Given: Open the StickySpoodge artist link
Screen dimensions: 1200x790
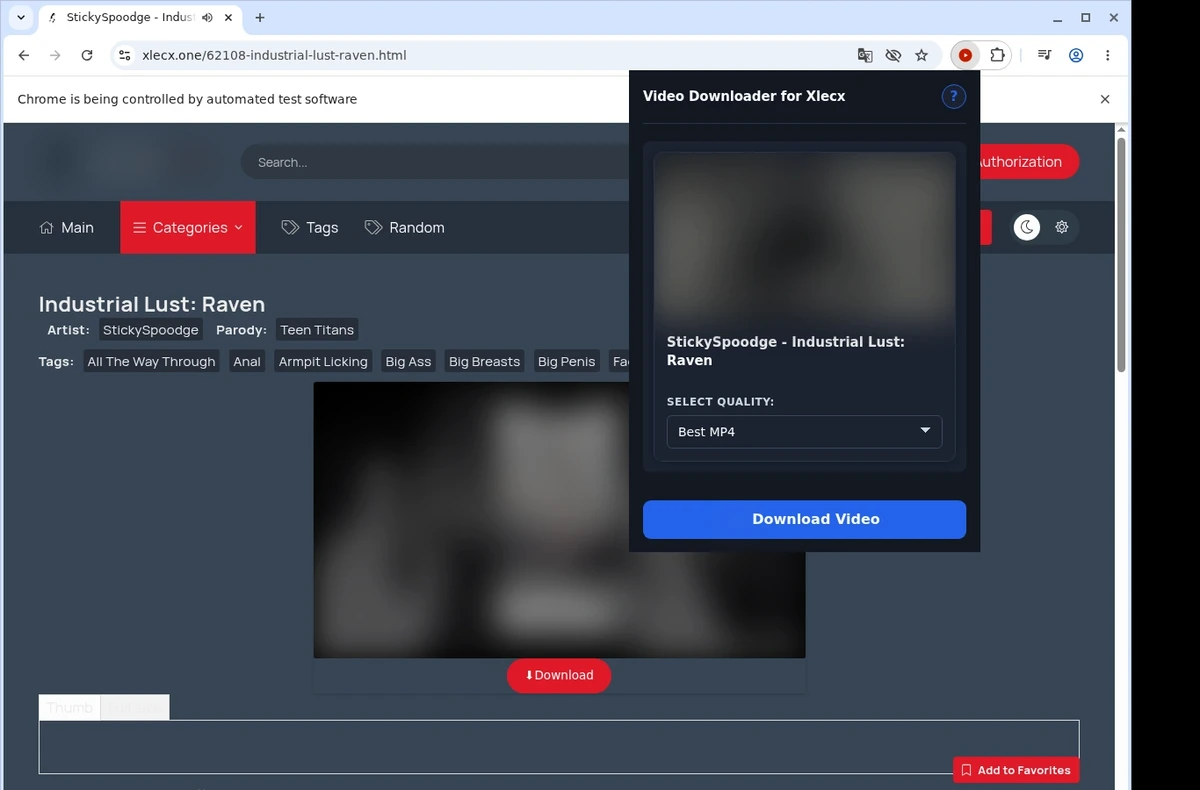Looking at the screenshot, I should pyautogui.click(x=151, y=330).
